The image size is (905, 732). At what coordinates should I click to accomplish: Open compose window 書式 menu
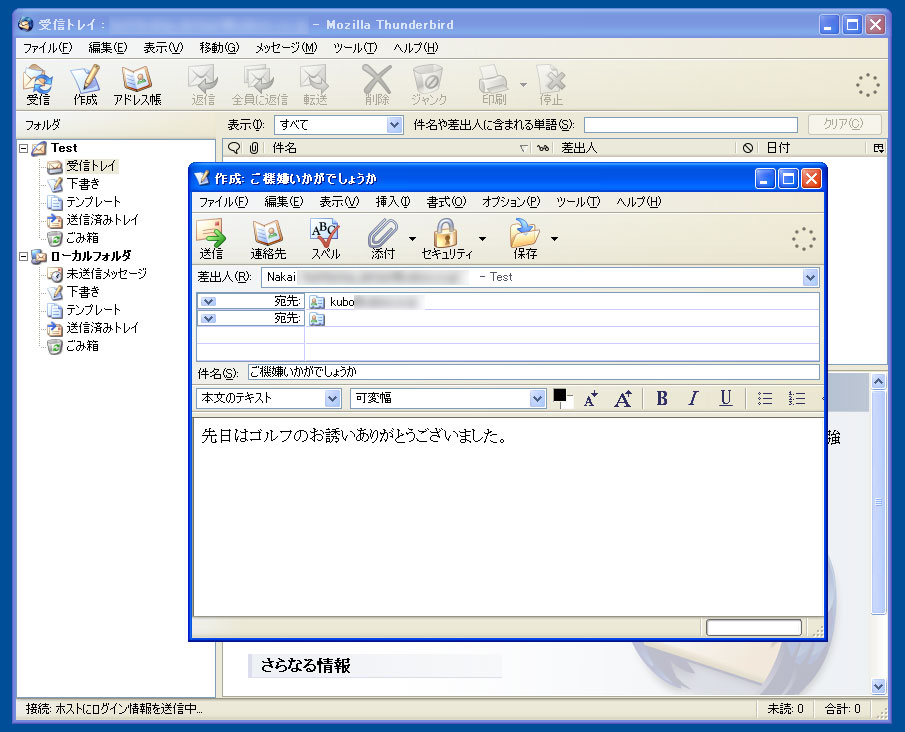446,201
